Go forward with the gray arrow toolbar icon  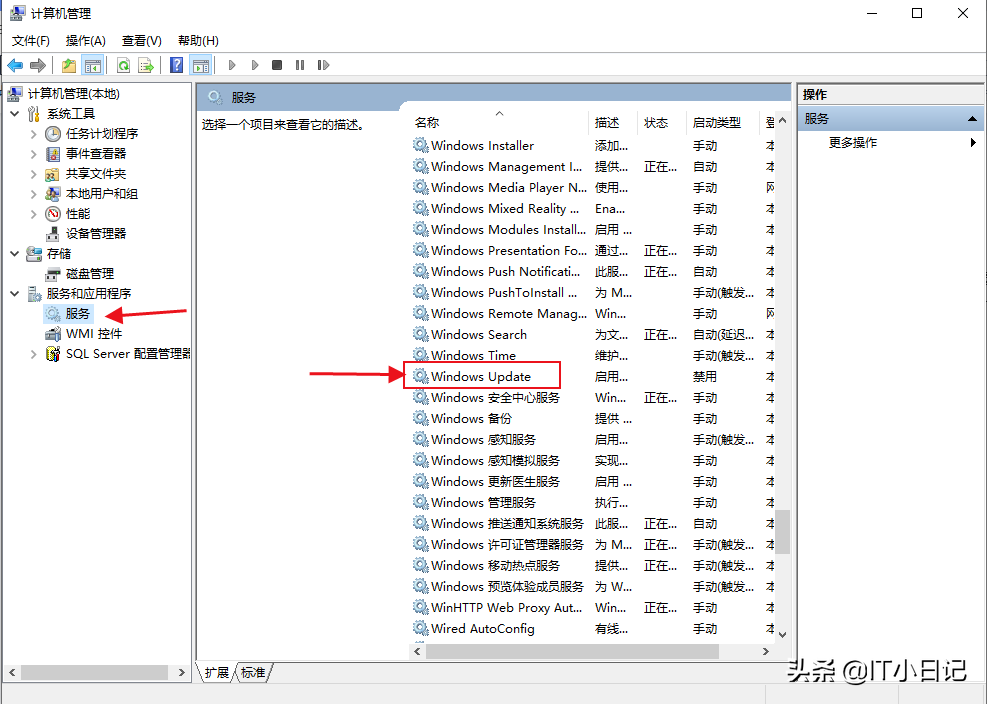coord(38,65)
